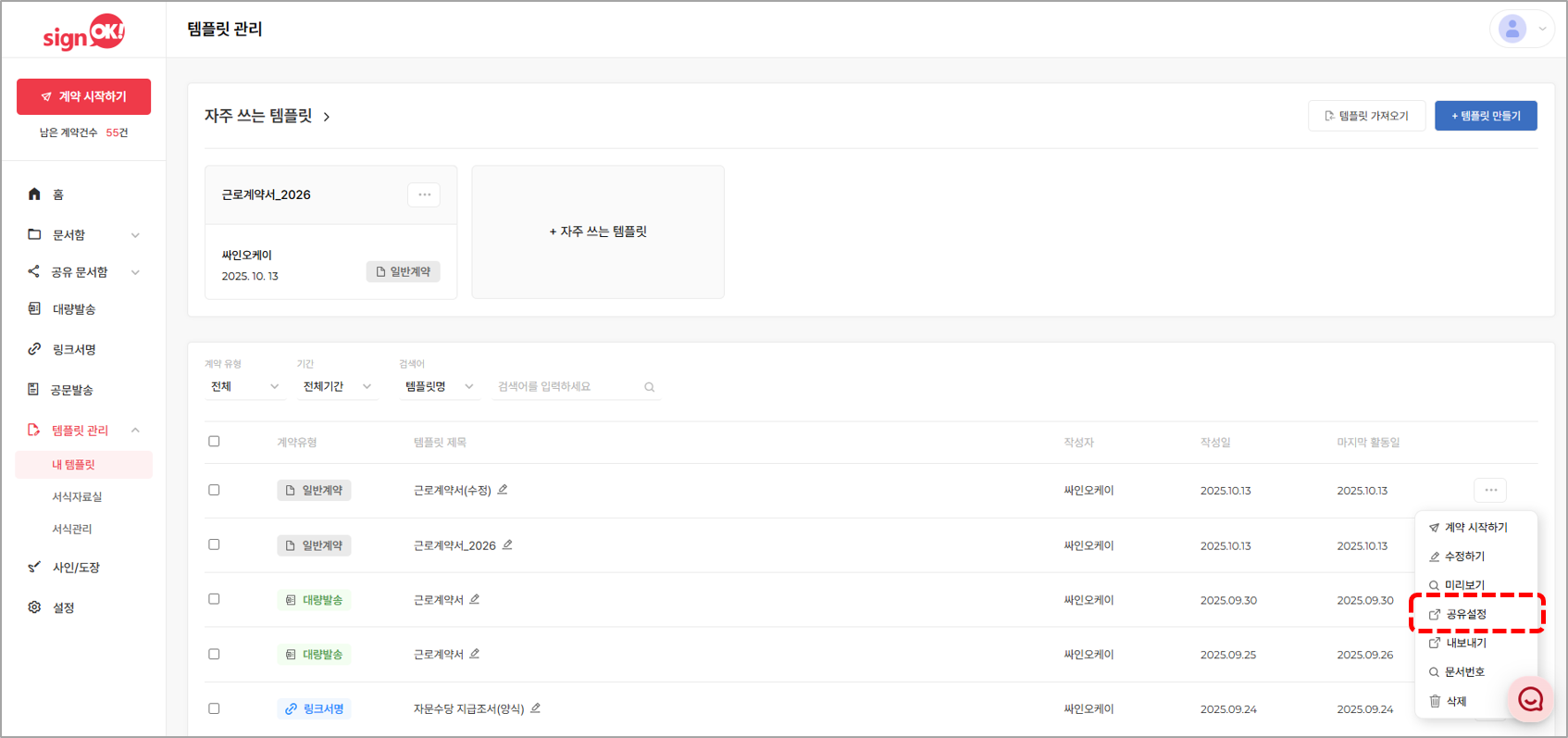Click the signOK logo
1568x738 pixels.
pos(83,33)
